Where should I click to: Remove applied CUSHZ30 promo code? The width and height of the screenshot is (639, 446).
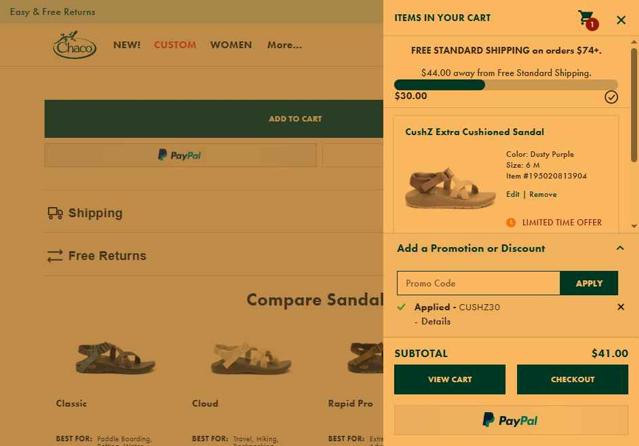(x=621, y=307)
